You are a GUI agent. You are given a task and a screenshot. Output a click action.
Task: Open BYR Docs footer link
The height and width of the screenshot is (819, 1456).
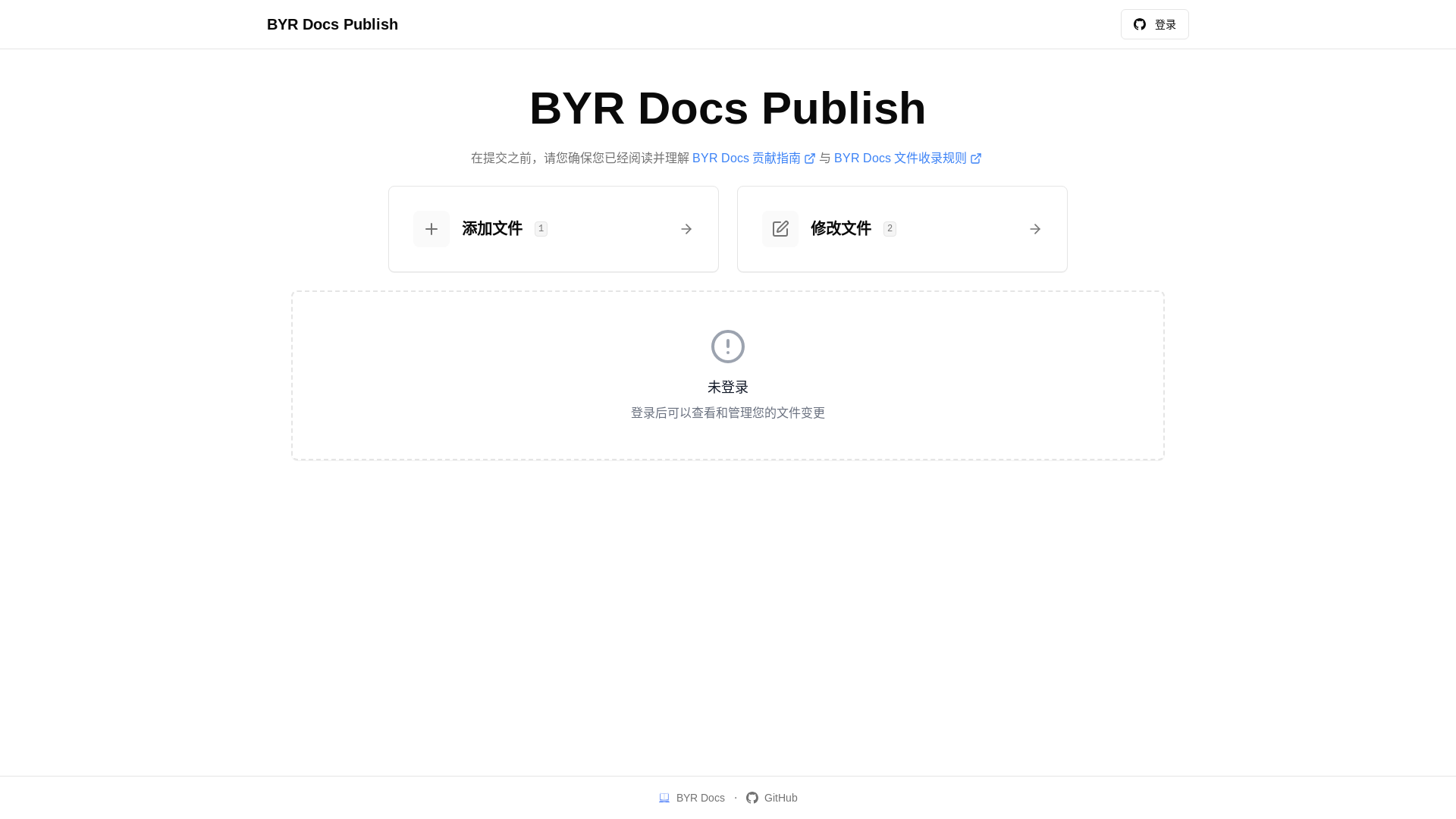pyautogui.click(x=692, y=798)
